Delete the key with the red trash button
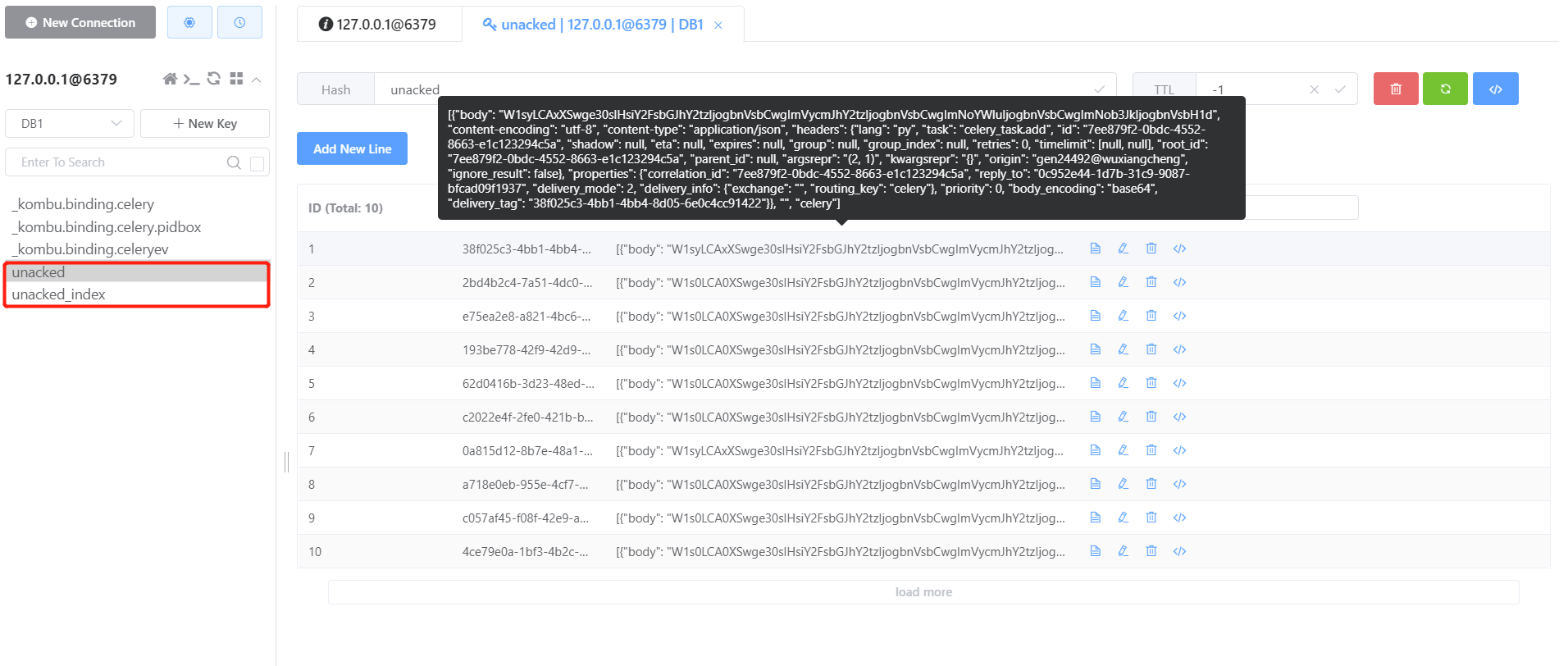The image size is (1568, 666). tap(1396, 89)
